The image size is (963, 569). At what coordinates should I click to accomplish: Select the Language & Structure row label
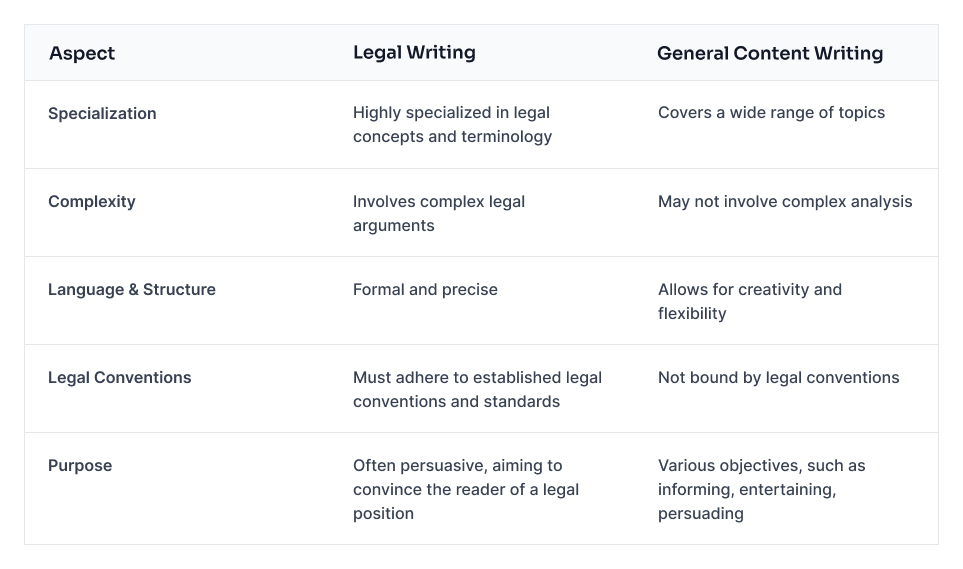coord(132,289)
